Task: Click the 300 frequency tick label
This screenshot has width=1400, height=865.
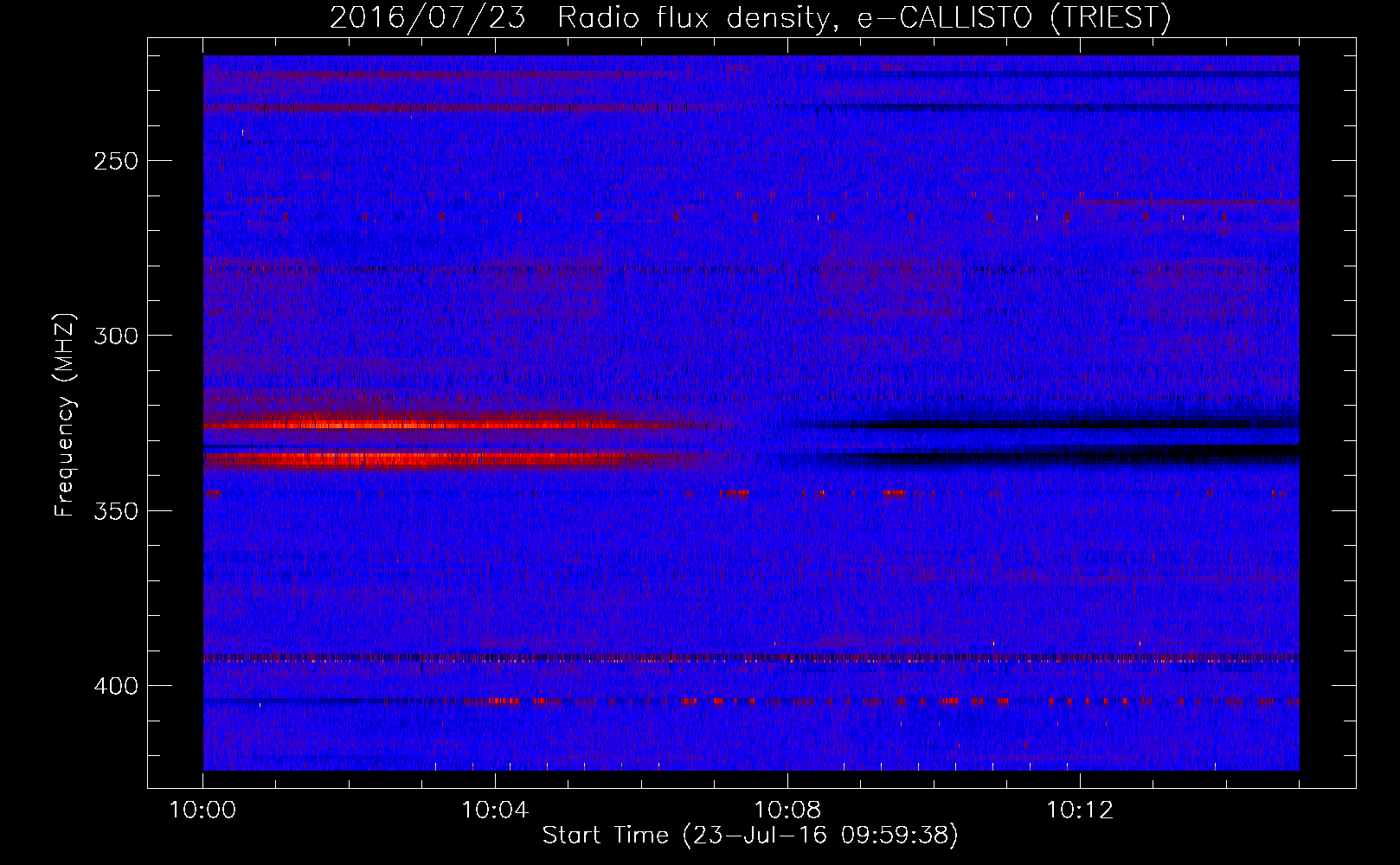Action: tap(115, 336)
